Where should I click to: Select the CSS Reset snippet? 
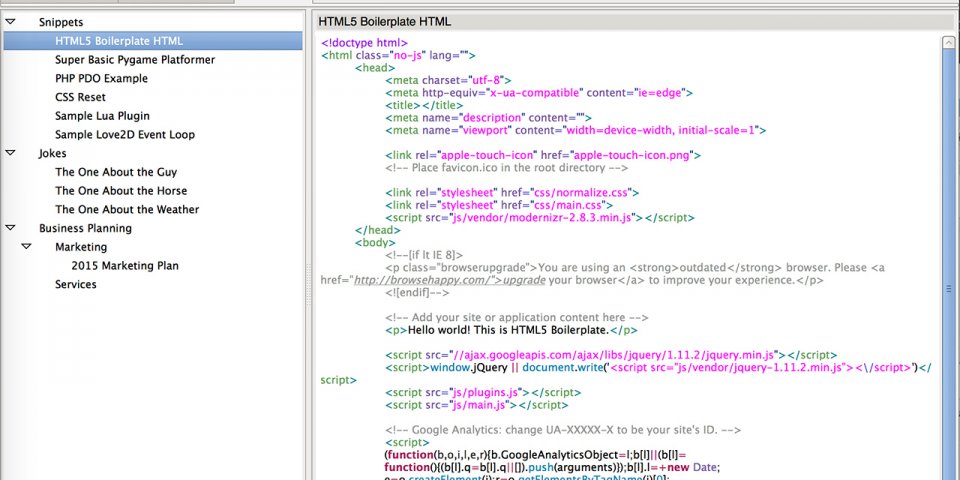(80, 97)
